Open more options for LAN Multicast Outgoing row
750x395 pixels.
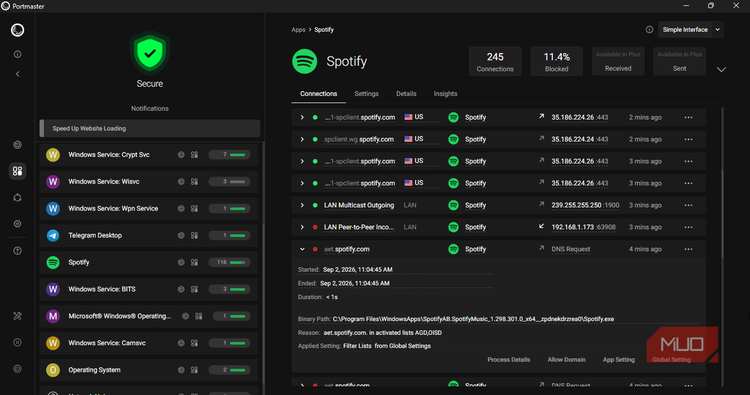tap(688, 205)
